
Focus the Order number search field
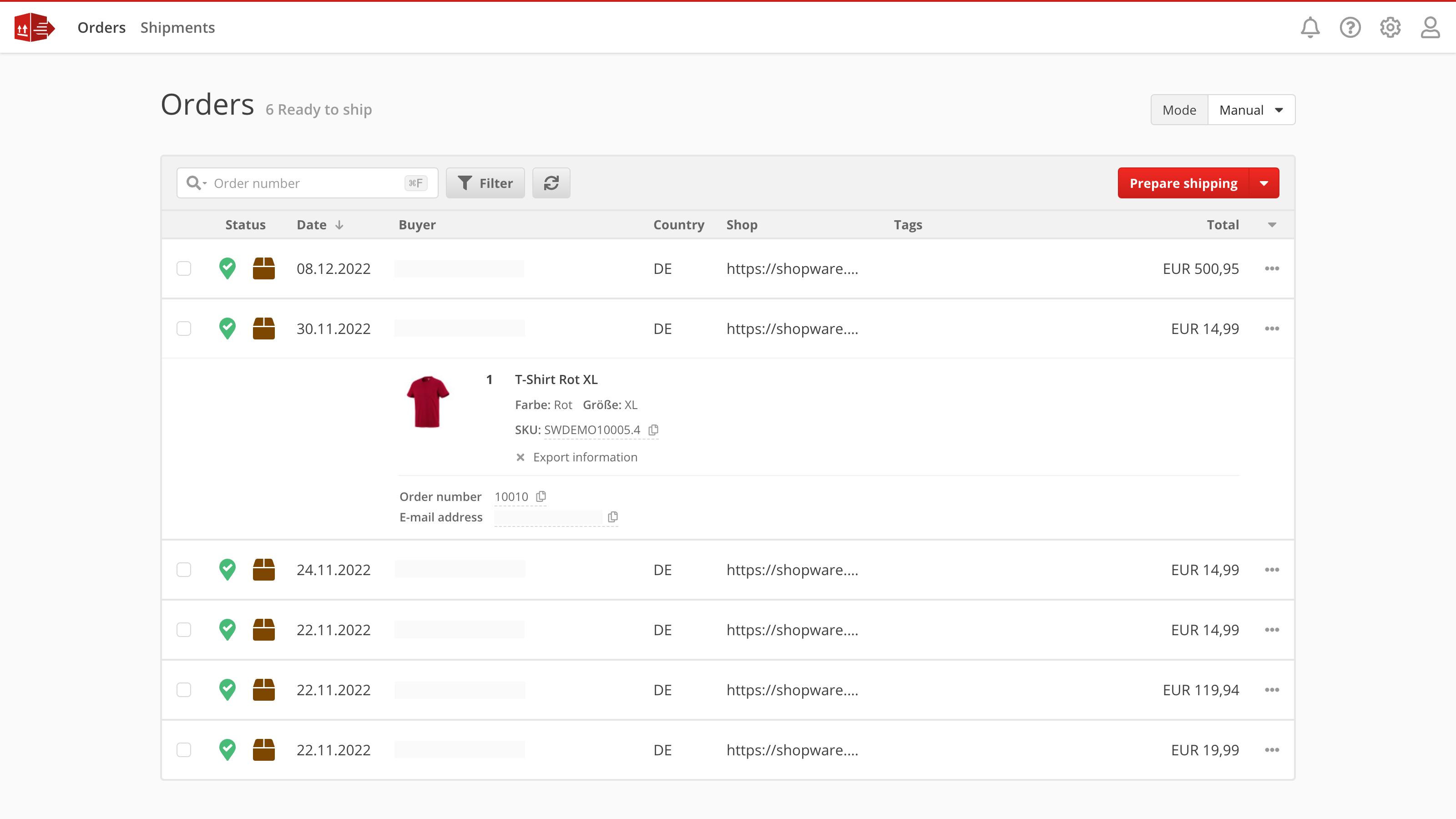(307, 182)
